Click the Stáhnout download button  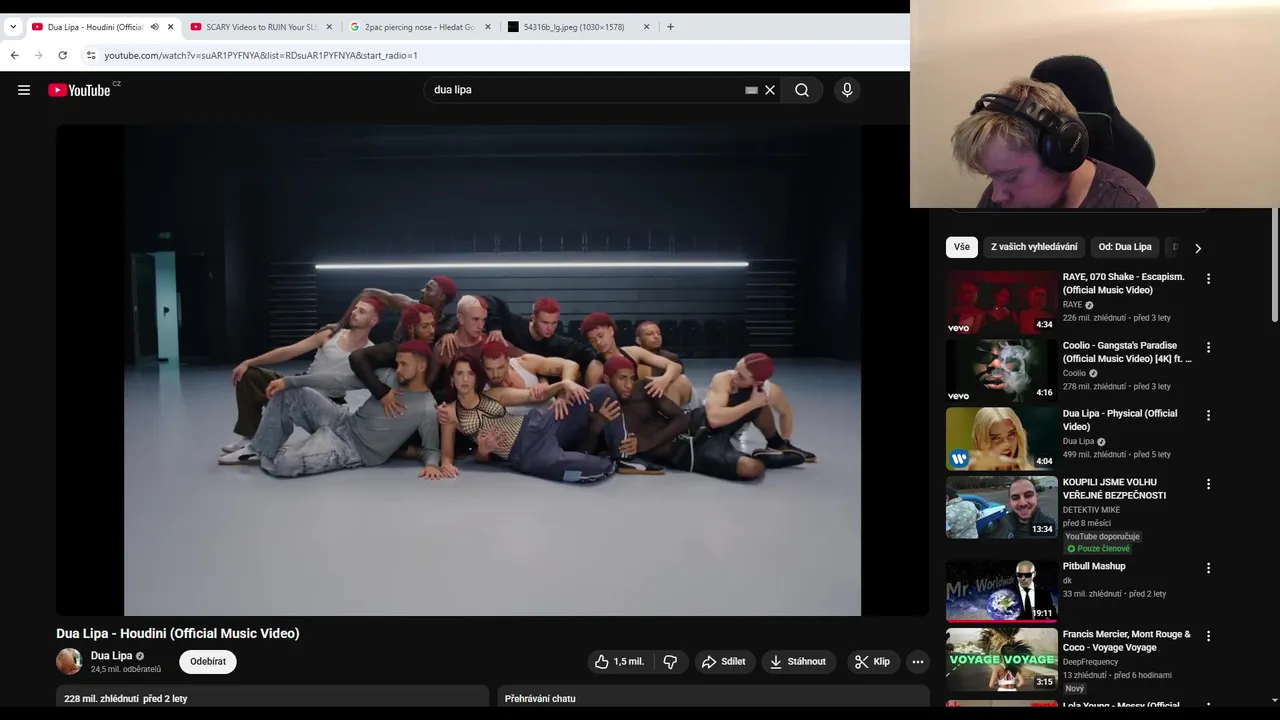(799, 661)
